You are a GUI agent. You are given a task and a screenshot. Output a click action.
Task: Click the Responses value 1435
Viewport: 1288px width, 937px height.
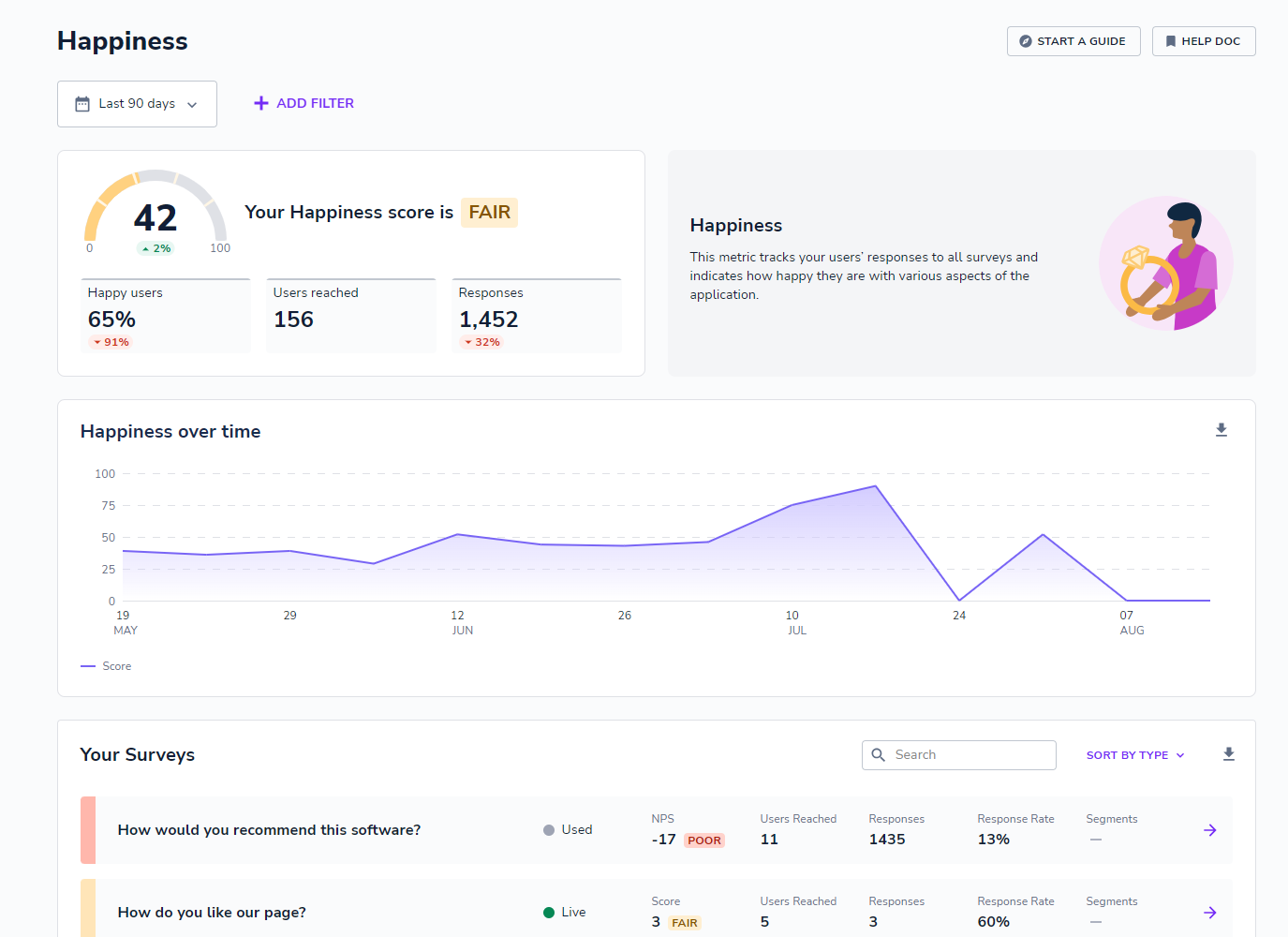(x=887, y=840)
